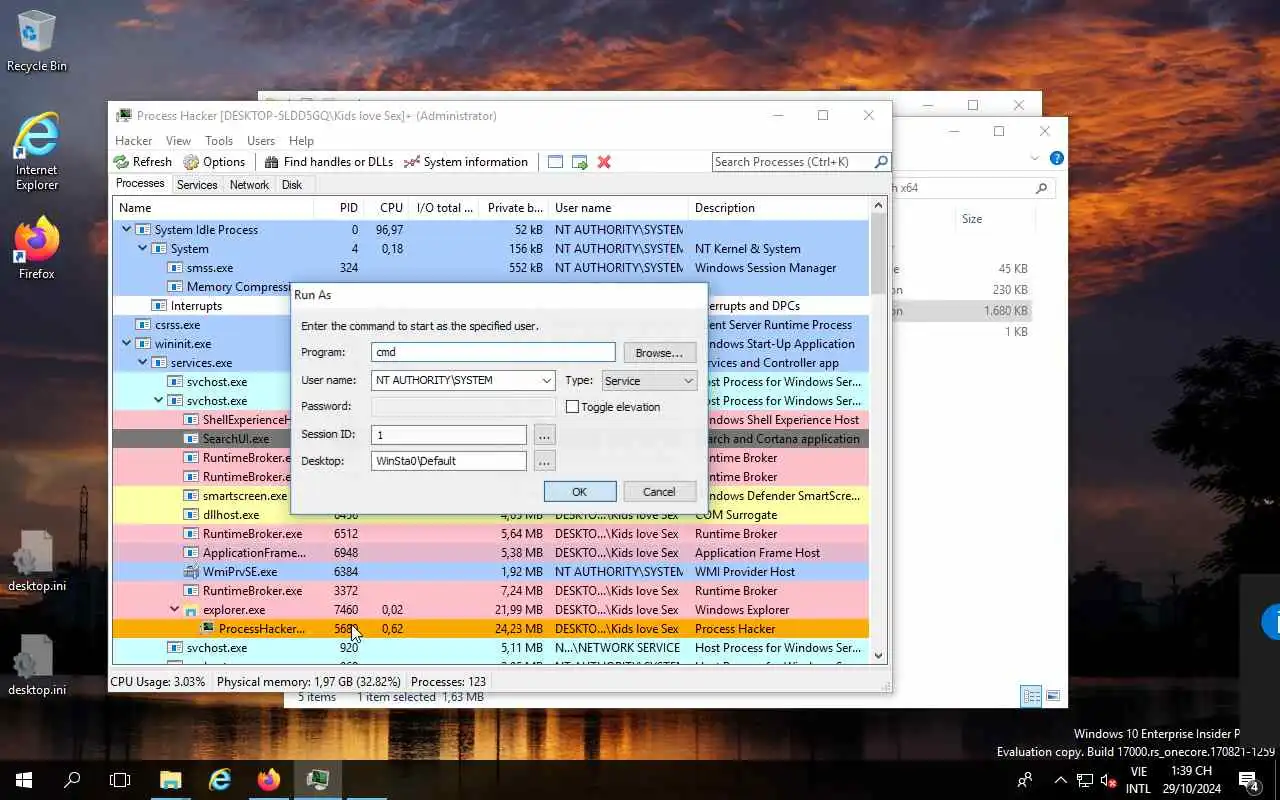Open Action Center notifications
1280x800 pixels.
1248,780
